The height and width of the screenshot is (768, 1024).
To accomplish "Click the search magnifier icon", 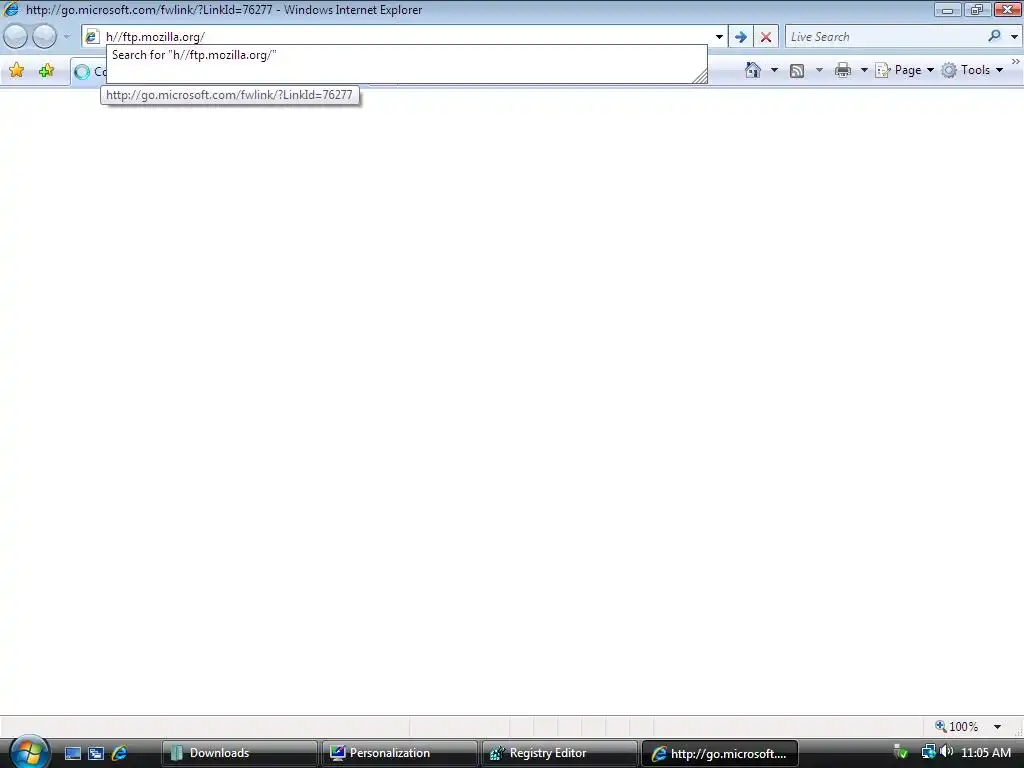I will coord(995,36).
